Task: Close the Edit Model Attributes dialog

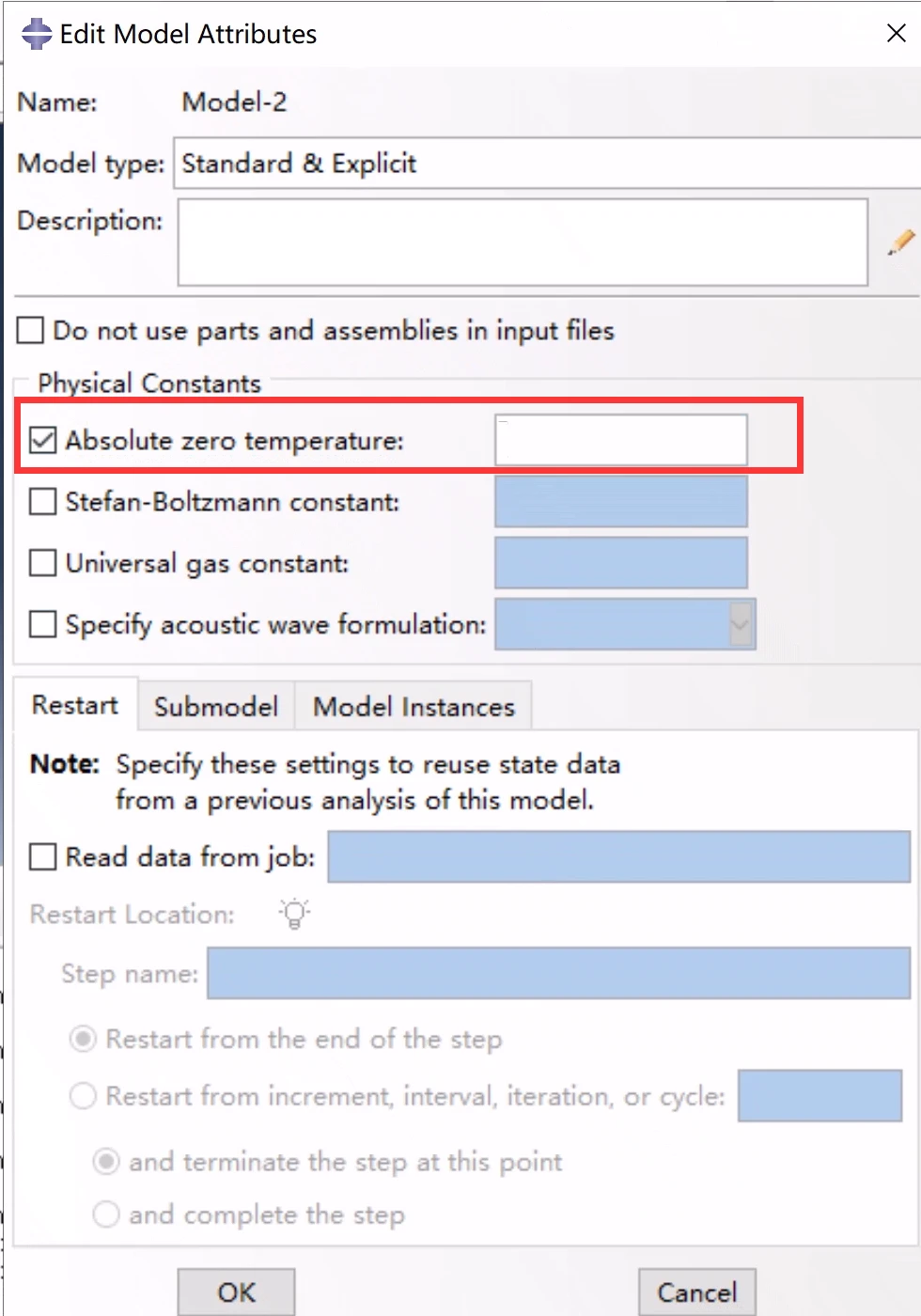Action: [896, 34]
